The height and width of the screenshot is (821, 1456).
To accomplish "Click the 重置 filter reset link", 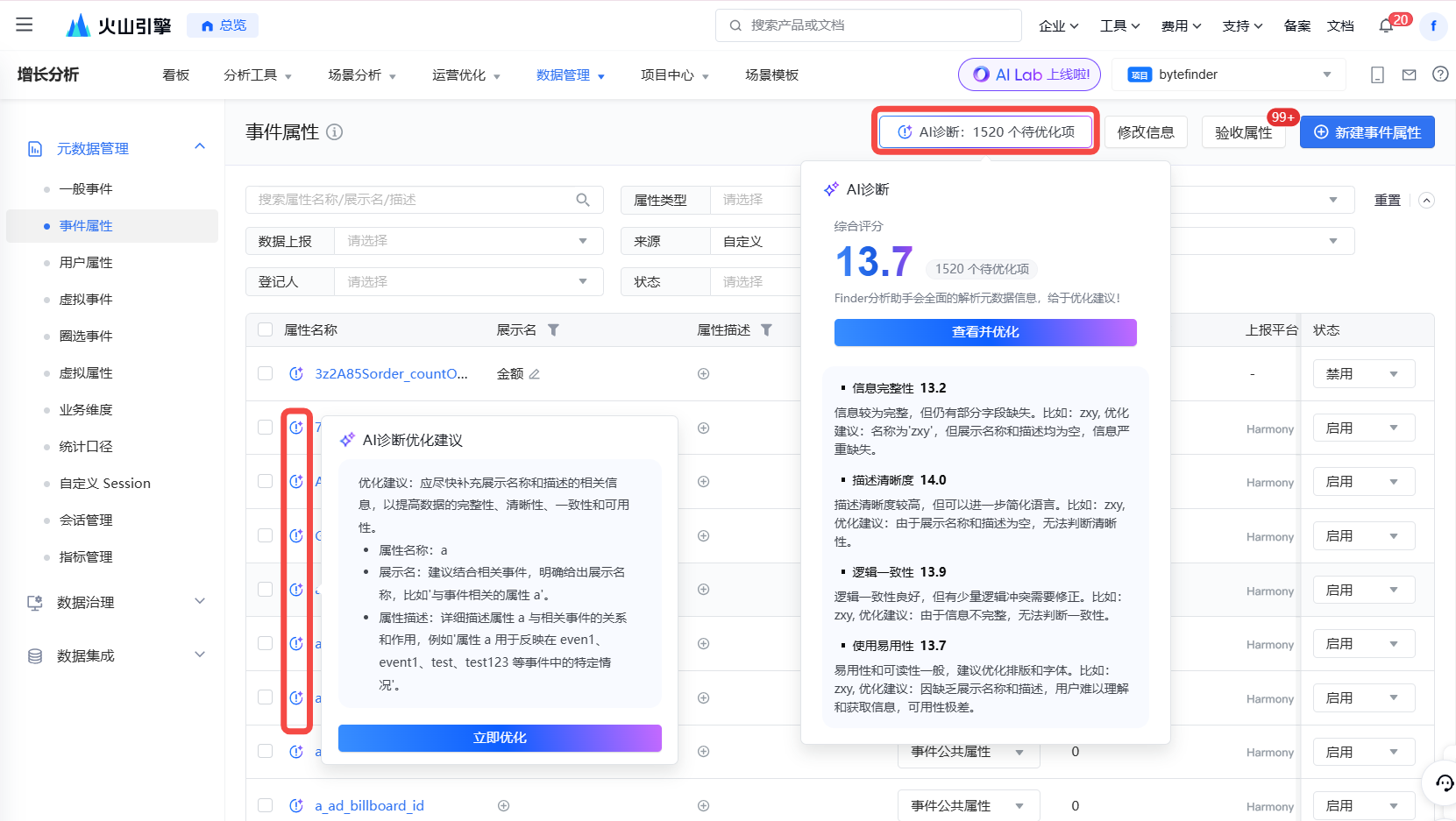I will click(x=1388, y=201).
